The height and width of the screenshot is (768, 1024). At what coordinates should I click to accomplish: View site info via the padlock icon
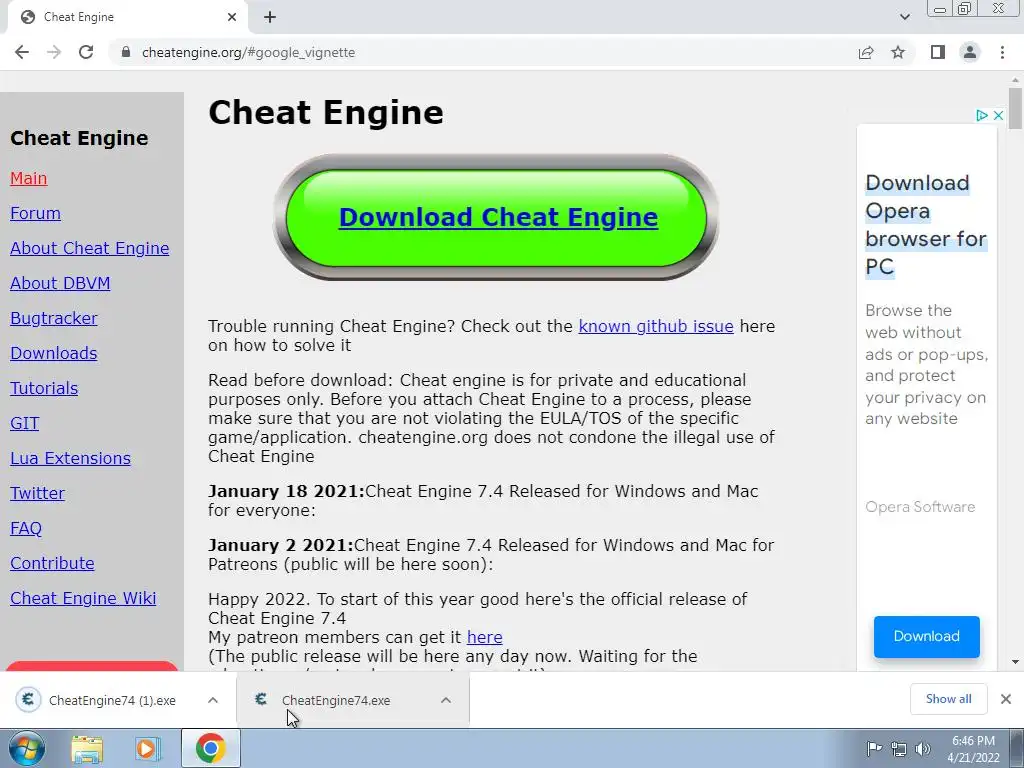click(126, 52)
